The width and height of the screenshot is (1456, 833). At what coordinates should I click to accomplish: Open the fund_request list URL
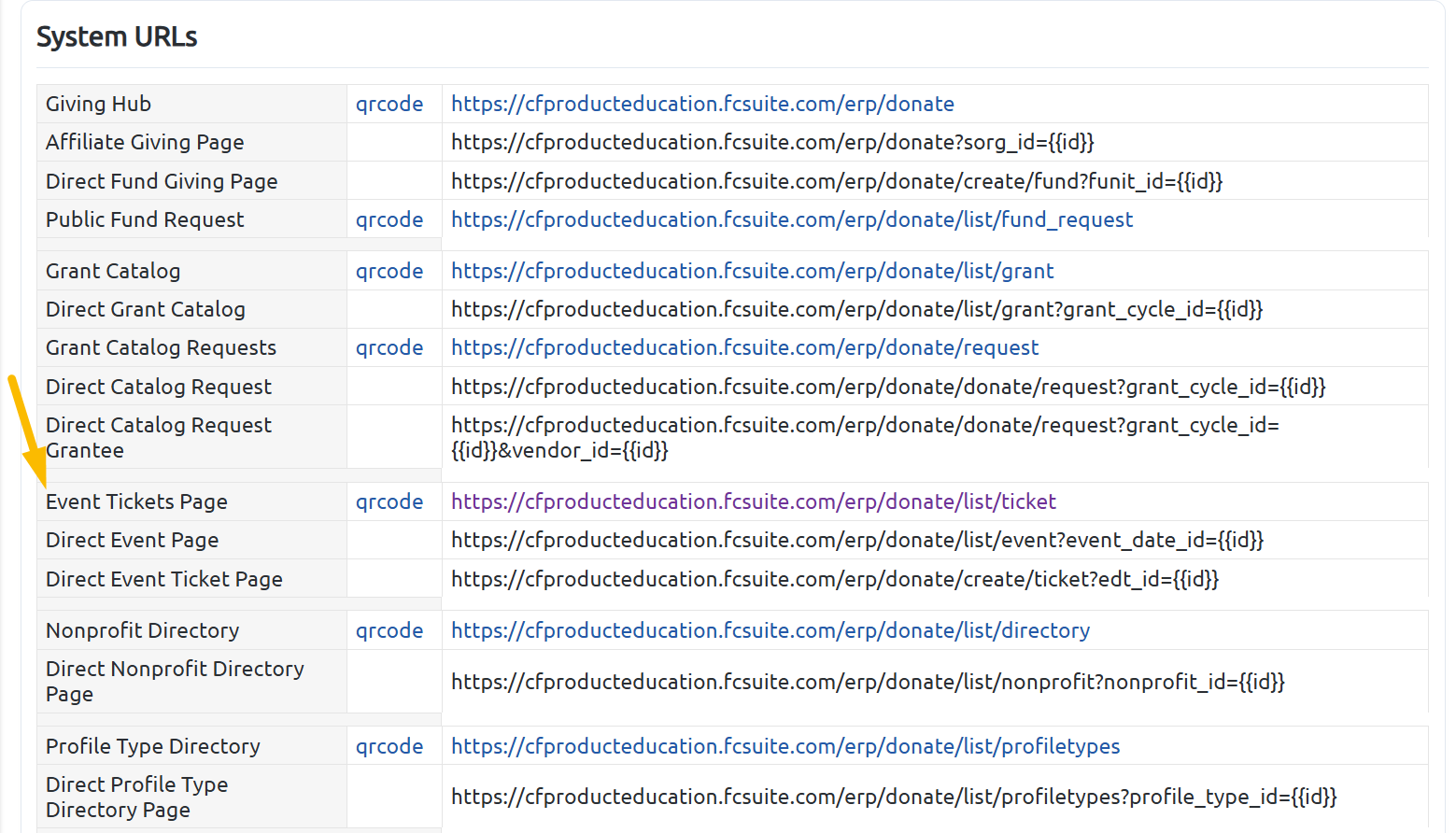pyautogui.click(x=792, y=219)
